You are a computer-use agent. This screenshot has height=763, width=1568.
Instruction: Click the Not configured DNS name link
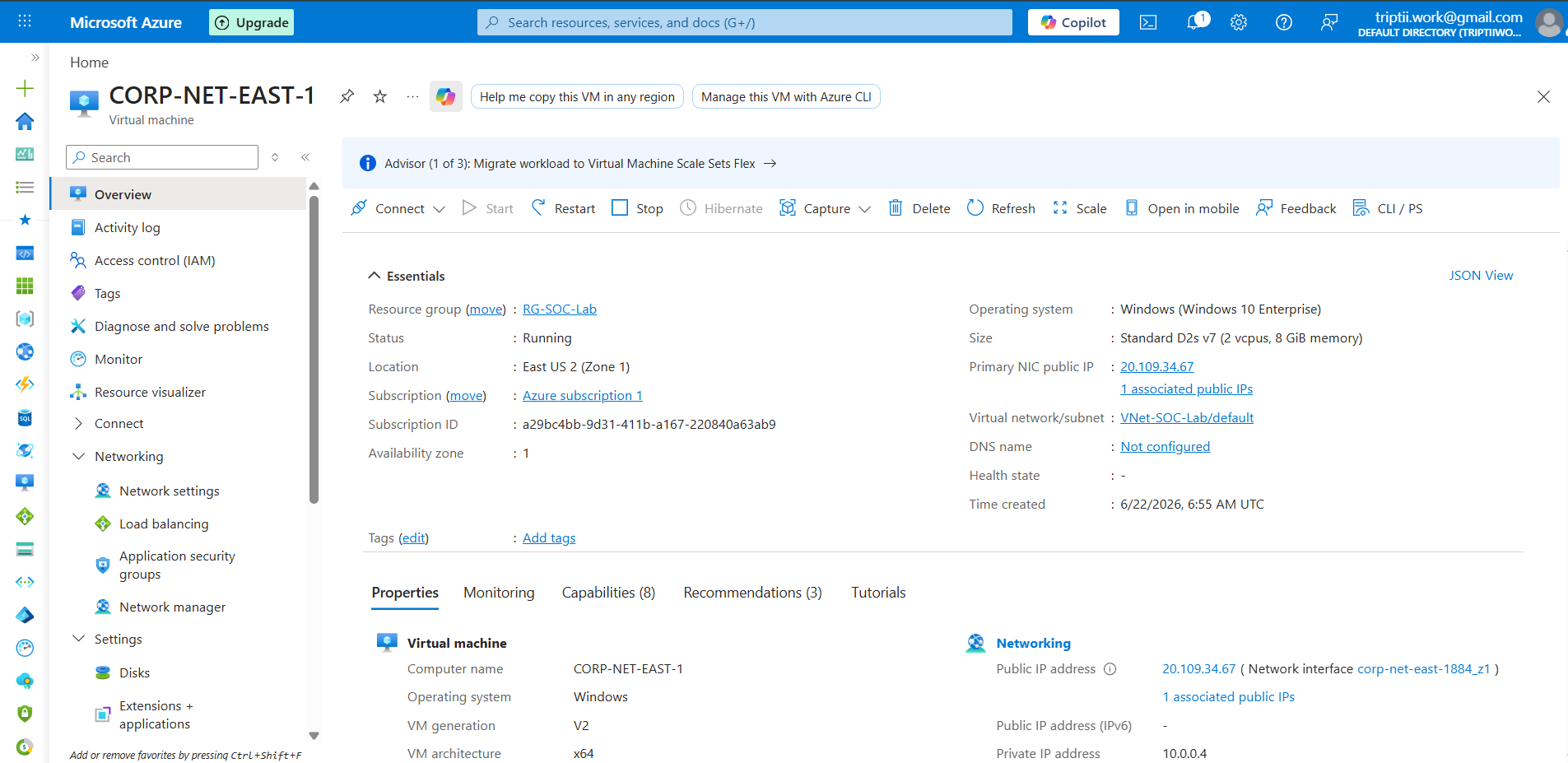[x=1166, y=447]
